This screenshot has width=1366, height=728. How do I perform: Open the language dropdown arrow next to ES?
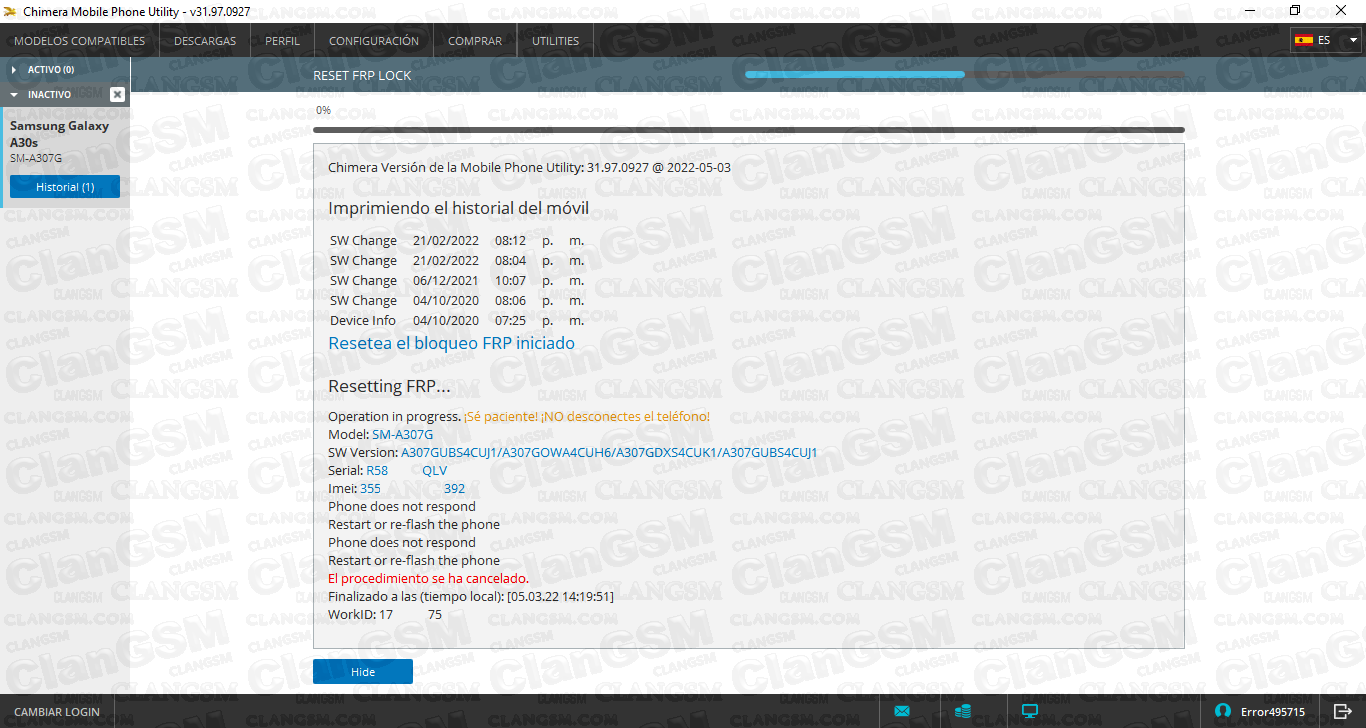(1353, 40)
